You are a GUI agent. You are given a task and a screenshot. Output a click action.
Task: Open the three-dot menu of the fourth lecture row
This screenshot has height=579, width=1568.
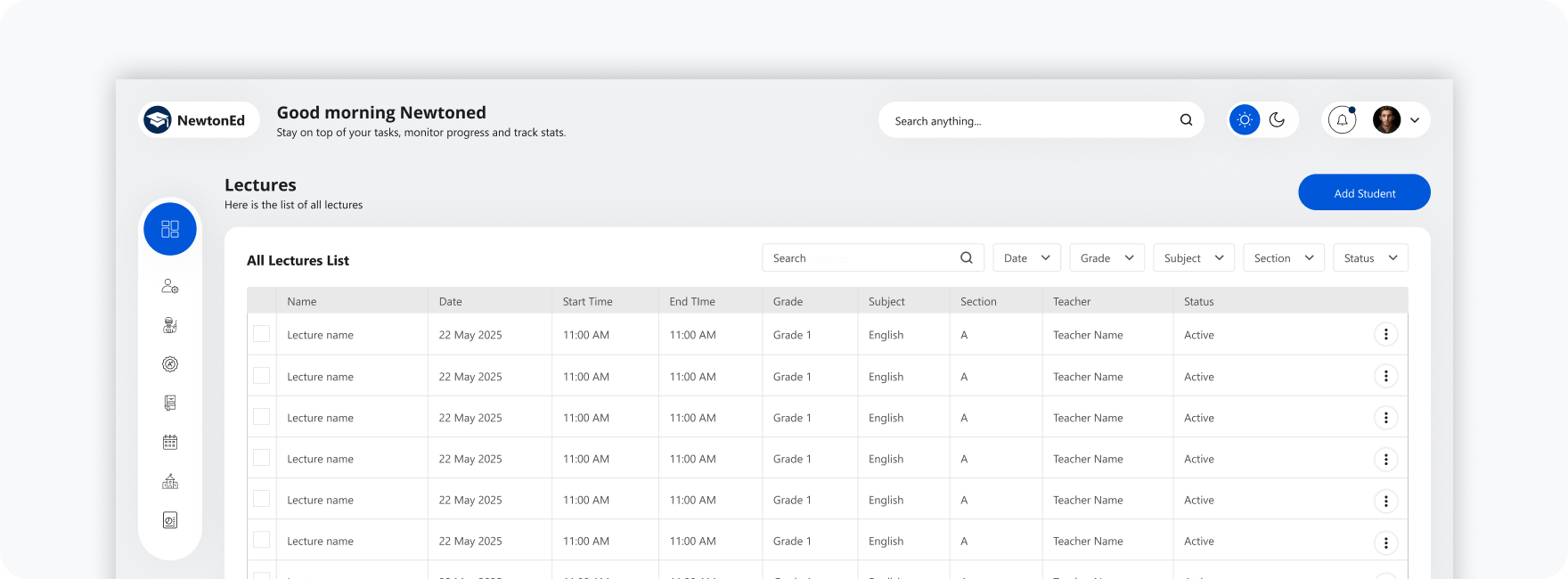[1385, 459]
